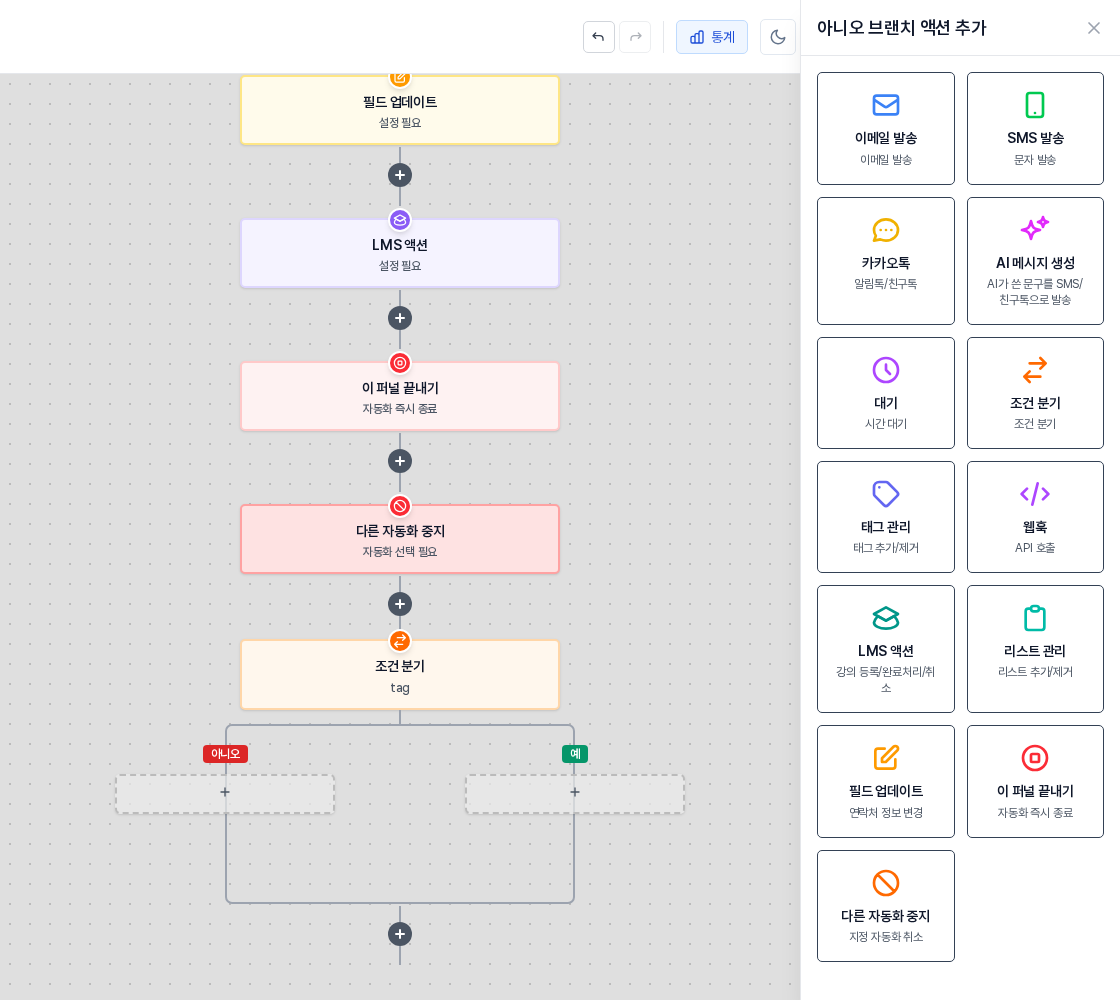This screenshot has width=1120, height=1000.
Task: Open the 다른 자동화 중지 node on canvas
Action: point(400,539)
